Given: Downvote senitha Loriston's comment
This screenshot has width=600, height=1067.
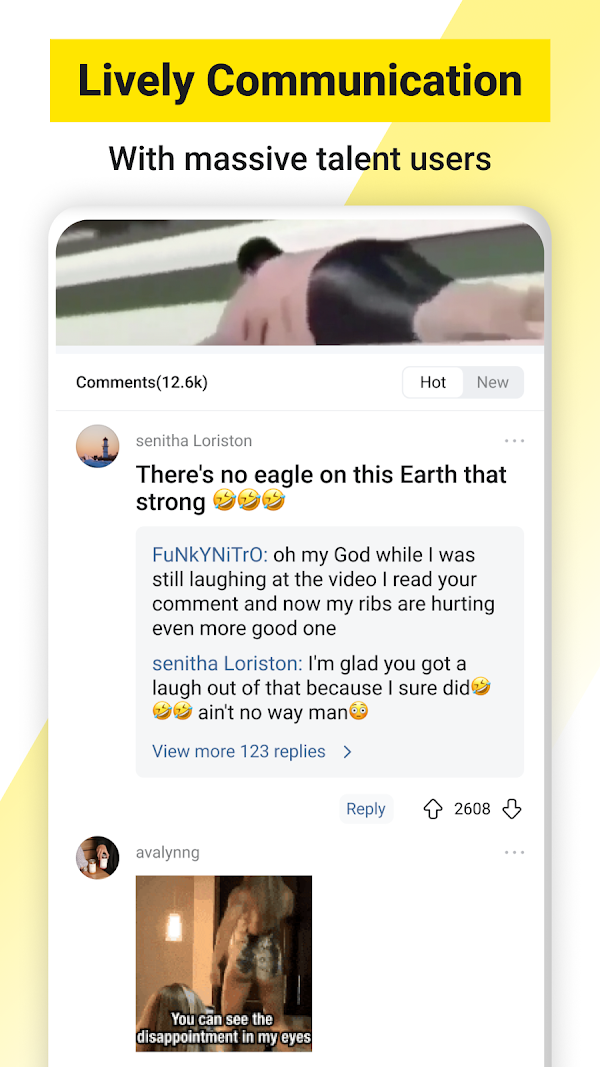Looking at the screenshot, I should (x=512, y=808).
